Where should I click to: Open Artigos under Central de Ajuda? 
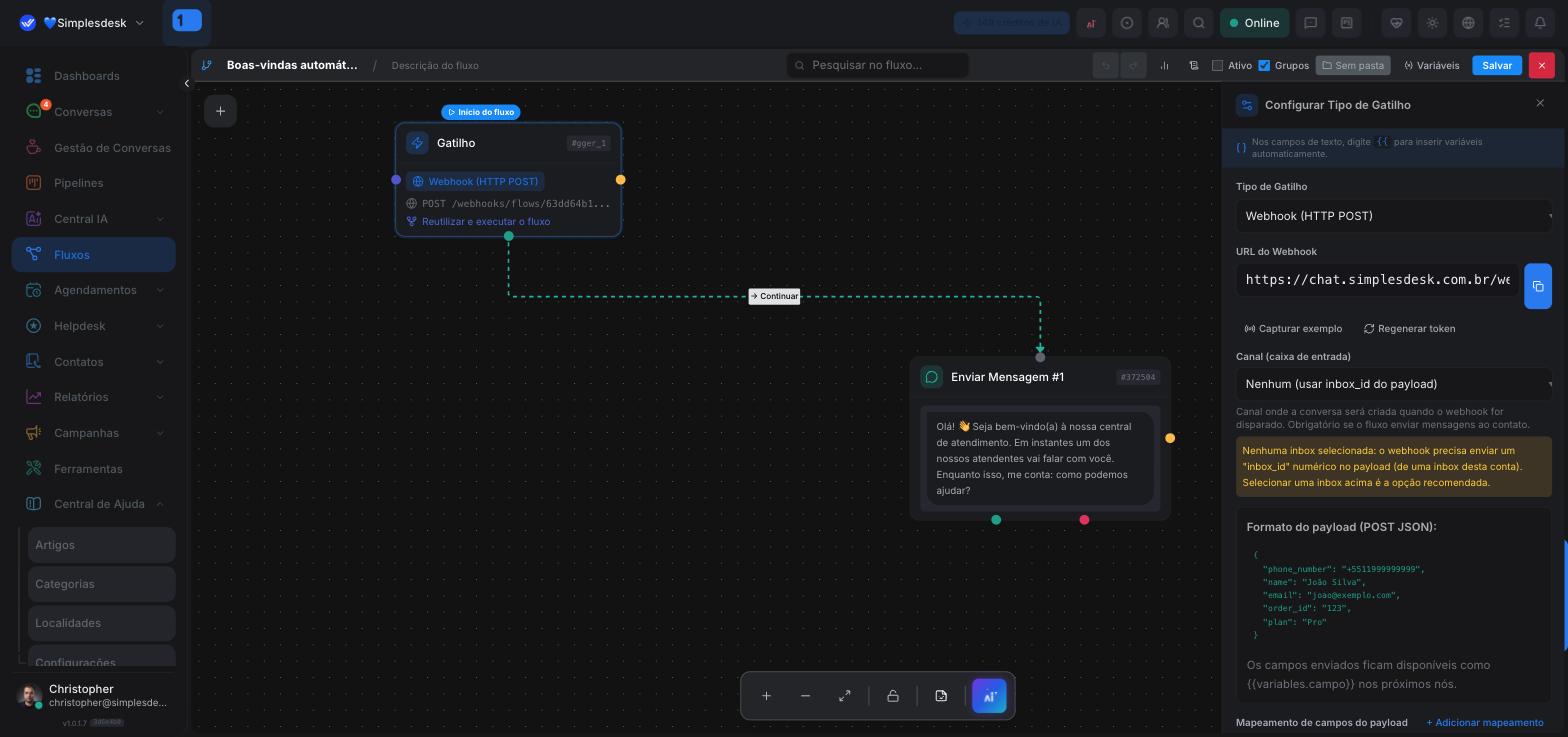tap(101, 545)
